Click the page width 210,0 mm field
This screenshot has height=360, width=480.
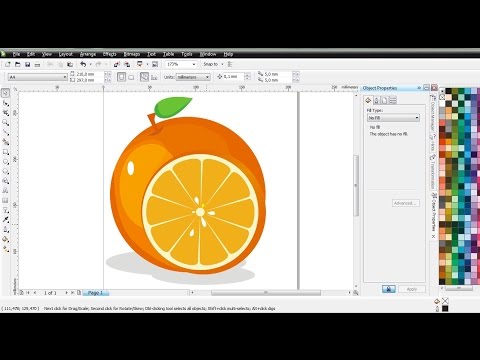click(90, 74)
